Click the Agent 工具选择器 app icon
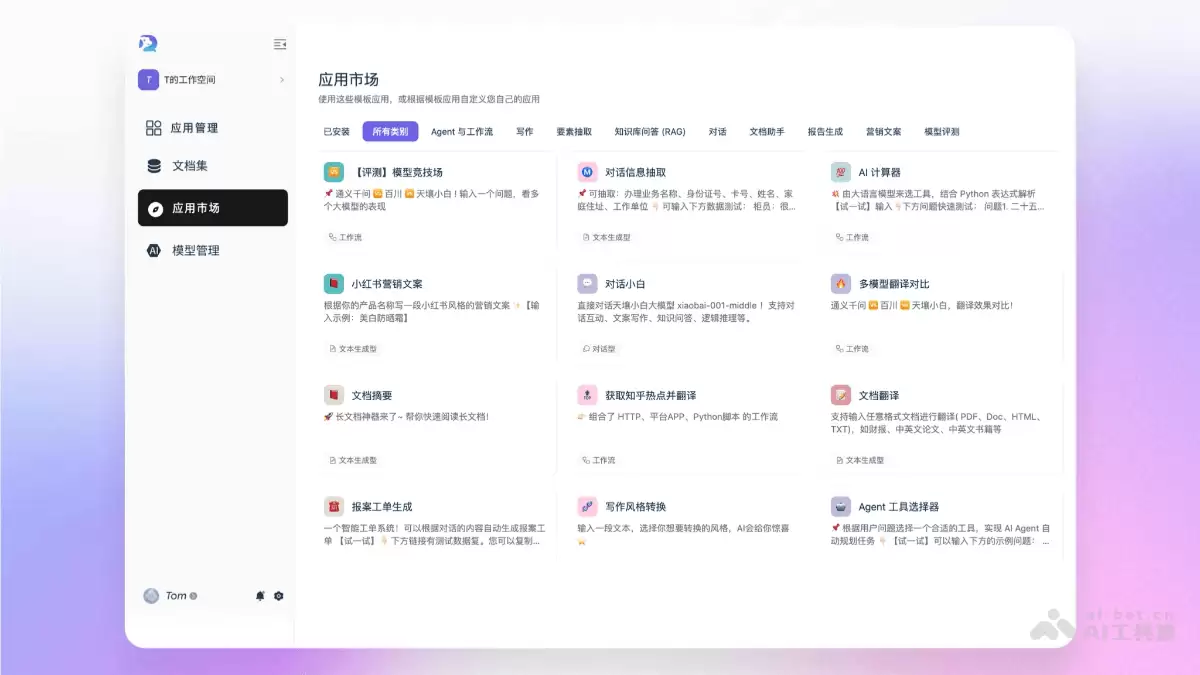The height and width of the screenshot is (675, 1200). click(x=841, y=506)
